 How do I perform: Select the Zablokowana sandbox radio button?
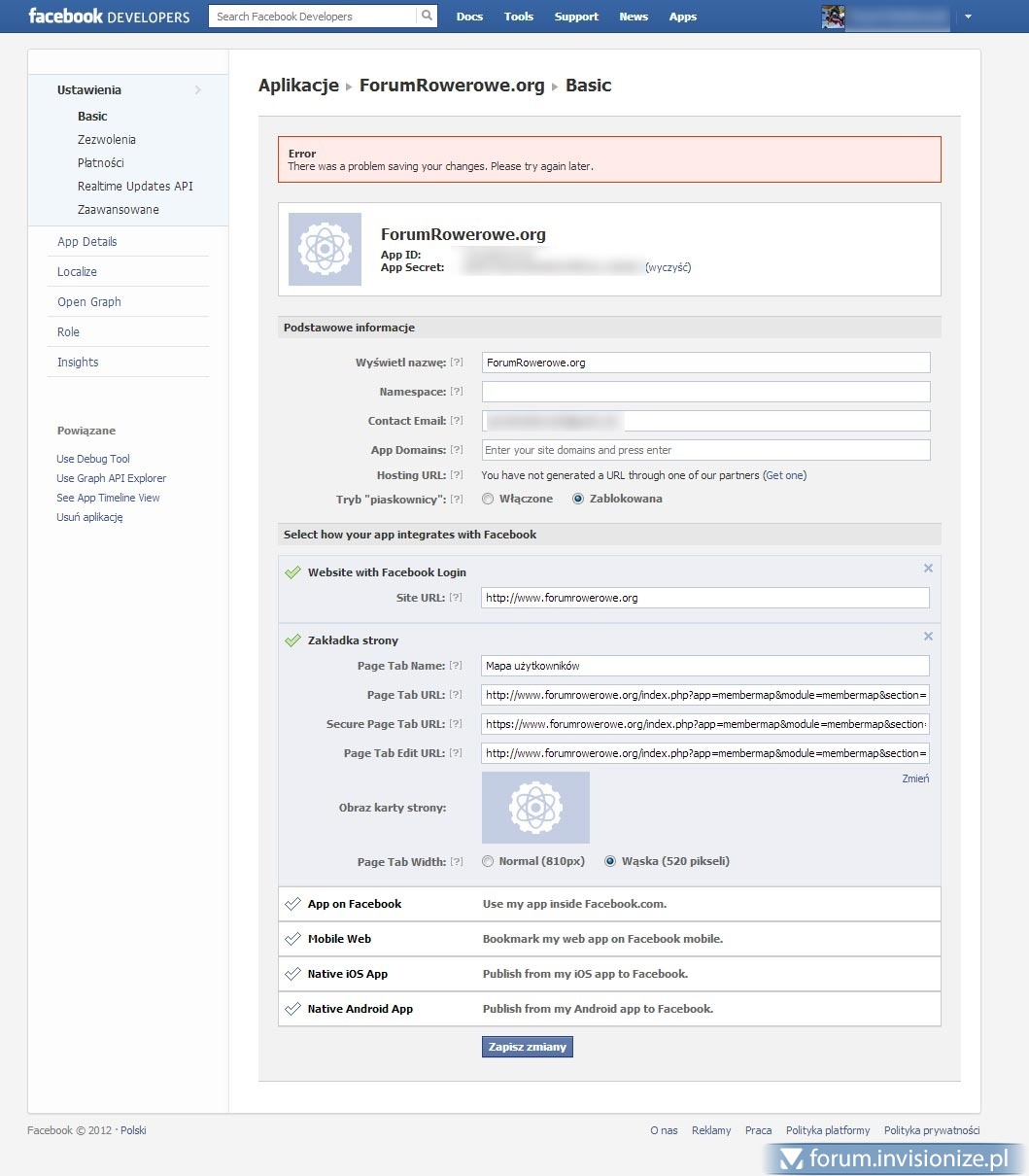coord(578,499)
